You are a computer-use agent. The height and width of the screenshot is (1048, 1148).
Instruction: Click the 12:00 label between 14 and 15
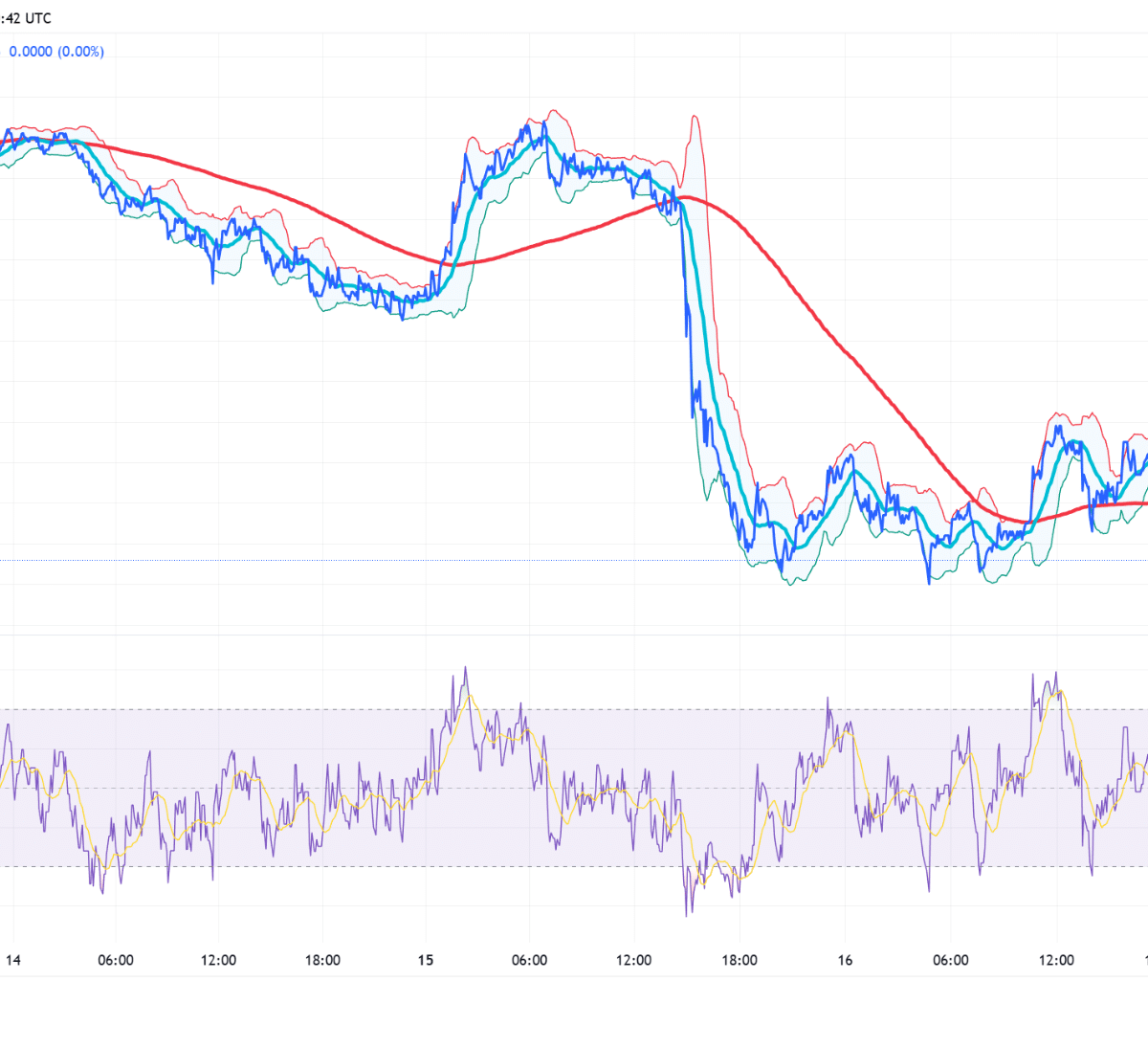pyautogui.click(x=218, y=960)
